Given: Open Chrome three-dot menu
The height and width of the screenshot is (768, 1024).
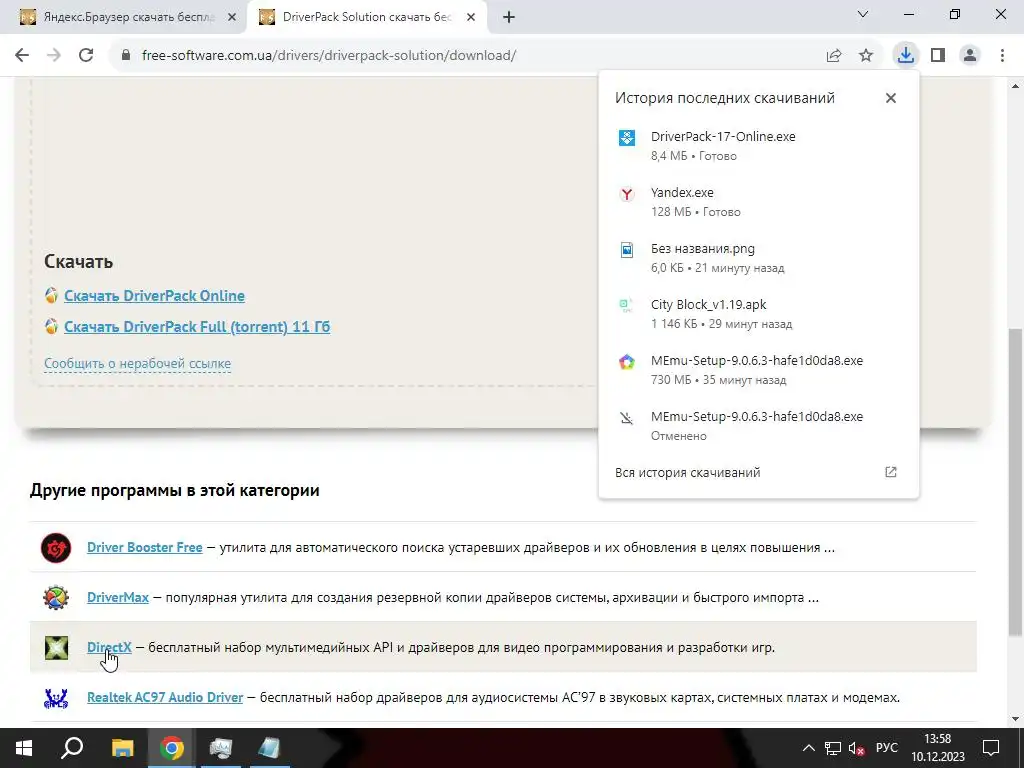Looking at the screenshot, I should pyautogui.click(x=1002, y=56).
